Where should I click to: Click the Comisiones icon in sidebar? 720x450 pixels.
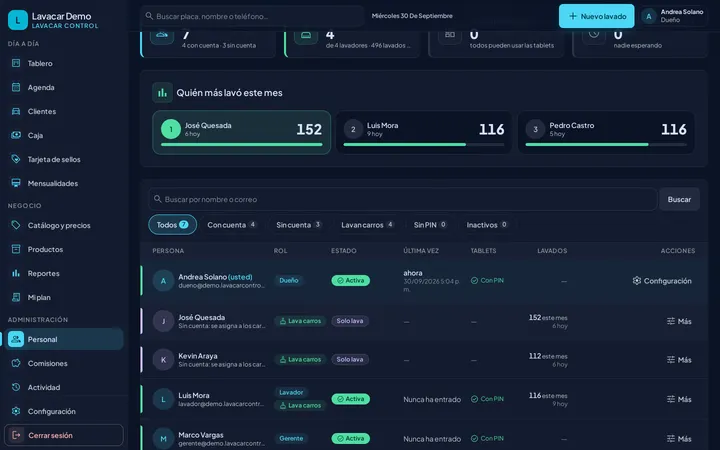click(16, 363)
